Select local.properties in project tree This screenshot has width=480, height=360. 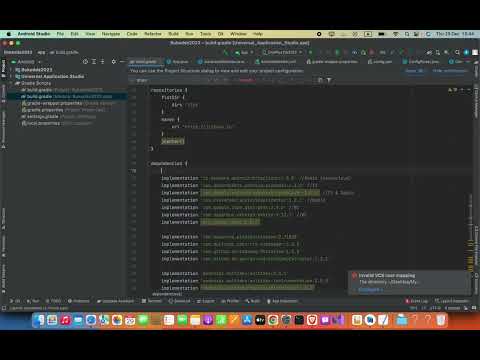pos(57,123)
